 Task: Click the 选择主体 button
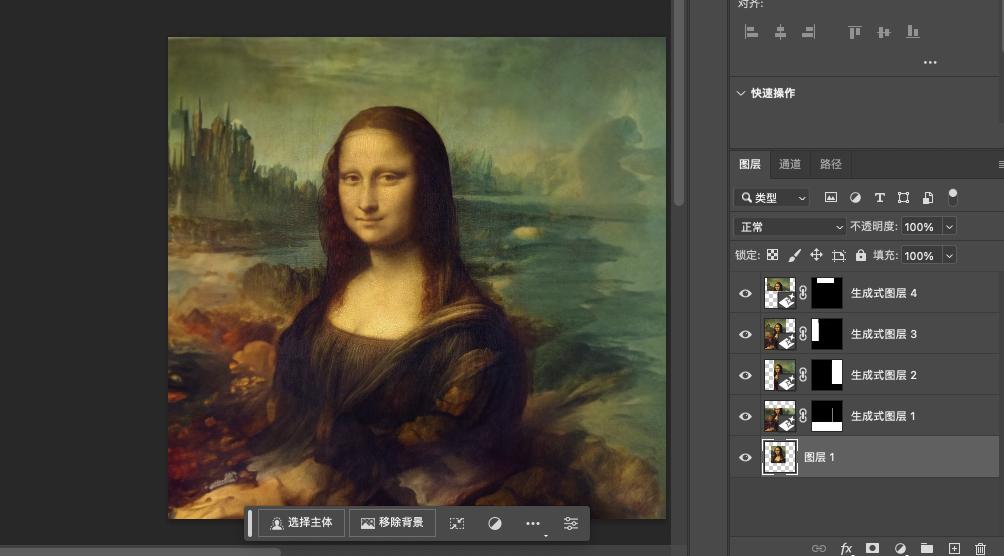point(302,523)
